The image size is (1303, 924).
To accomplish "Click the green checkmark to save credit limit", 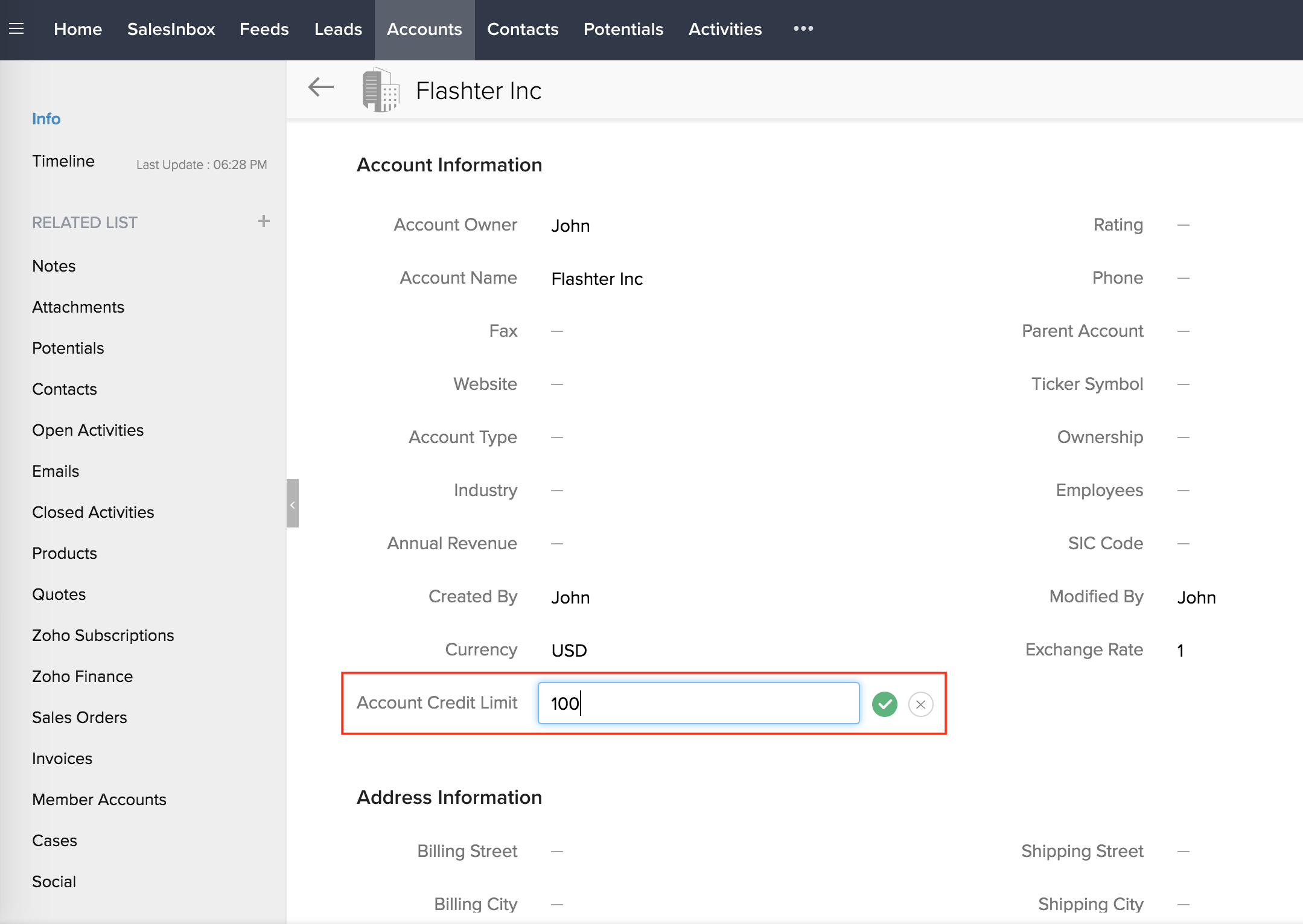I will pyautogui.click(x=884, y=704).
